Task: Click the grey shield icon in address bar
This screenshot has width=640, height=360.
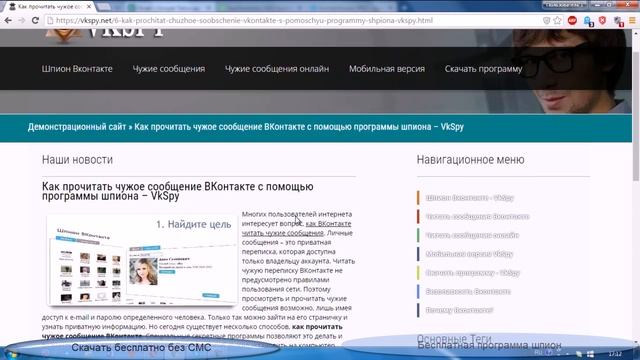Action: pyautogui.click(x=547, y=20)
